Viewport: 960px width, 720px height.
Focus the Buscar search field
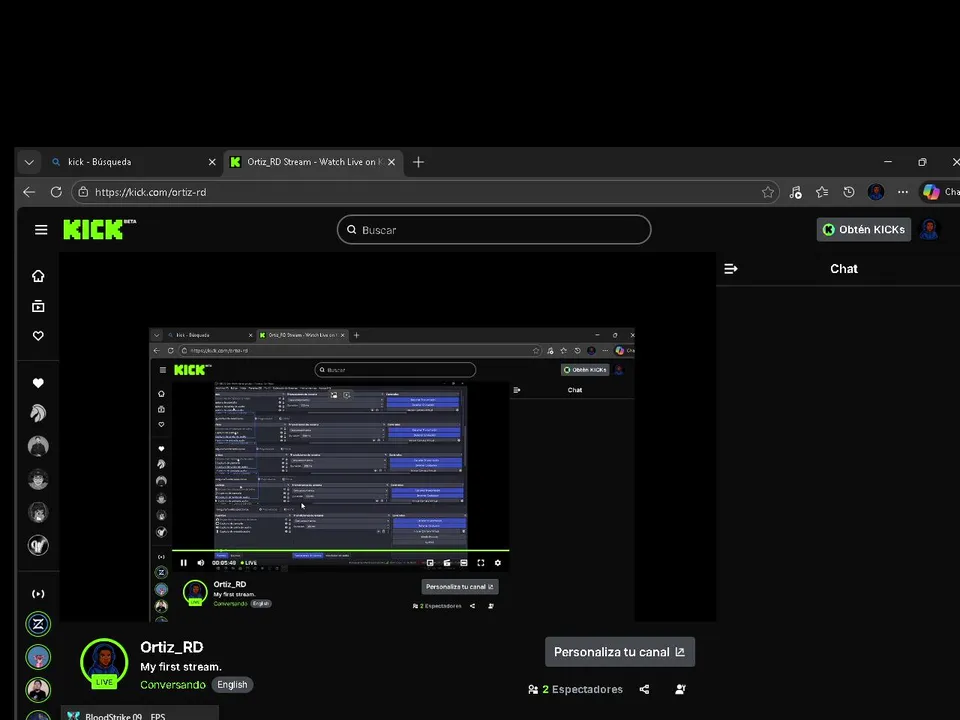(x=494, y=230)
